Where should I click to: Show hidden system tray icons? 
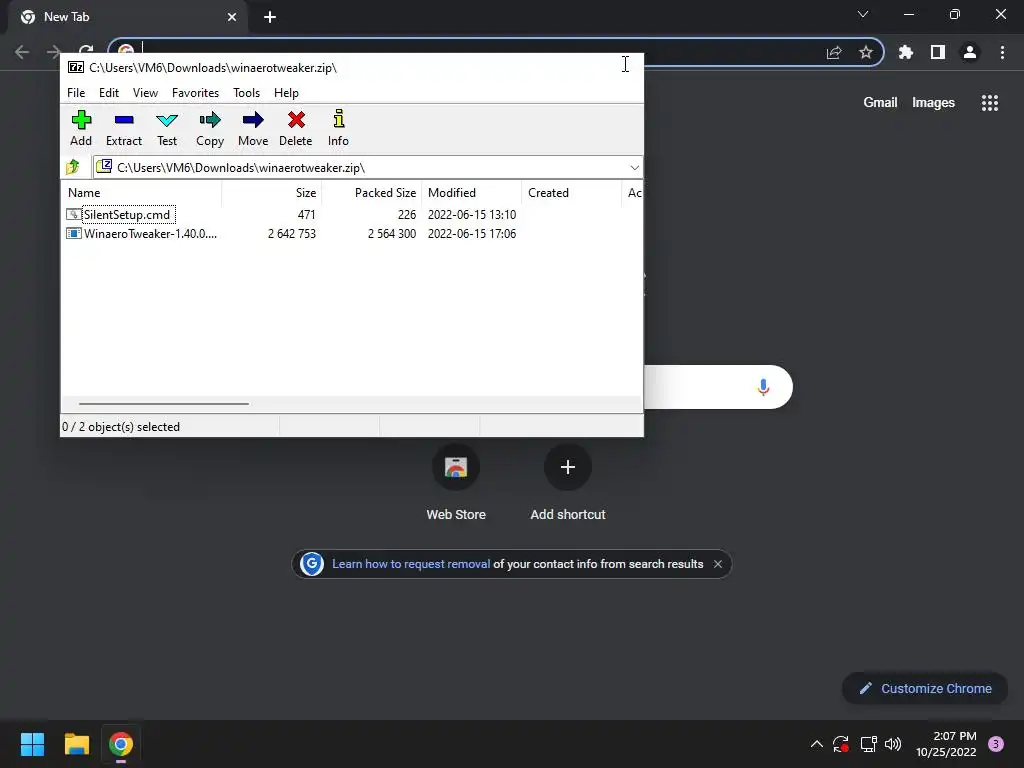pos(816,744)
